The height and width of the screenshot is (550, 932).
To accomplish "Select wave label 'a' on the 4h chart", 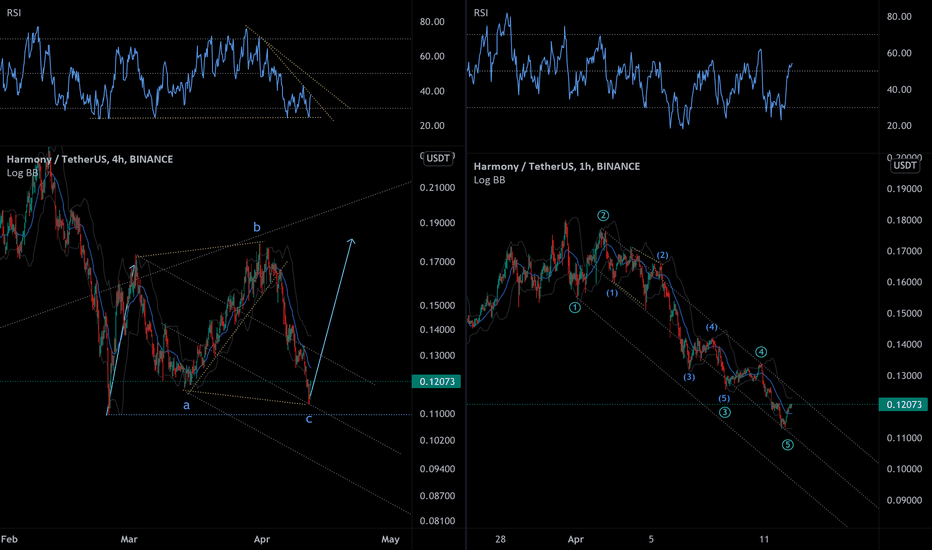I will (x=186, y=406).
